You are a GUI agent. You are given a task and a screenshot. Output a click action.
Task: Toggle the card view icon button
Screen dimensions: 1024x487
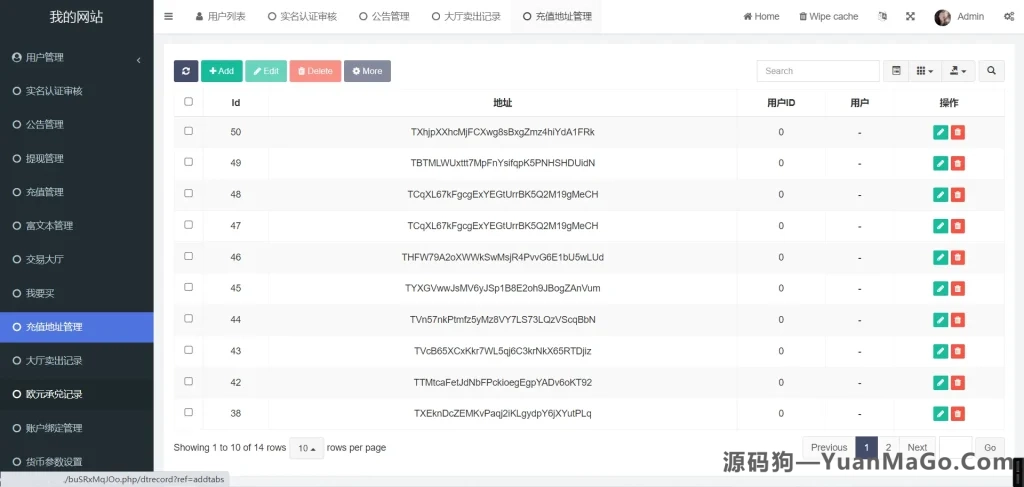click(896, 71)
